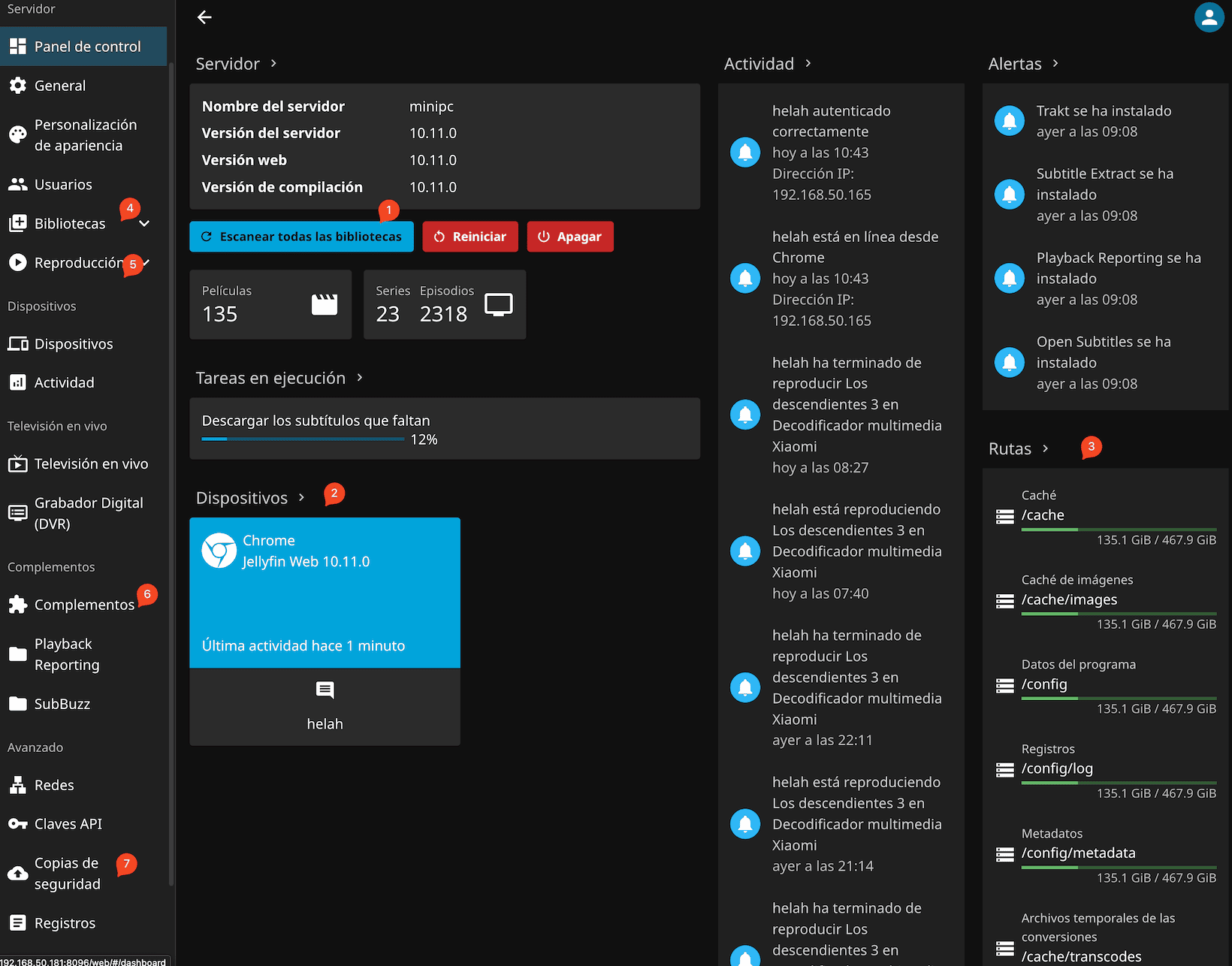Click the Series TV monitor icon
Screen dimensions: 1232x966
498,304
